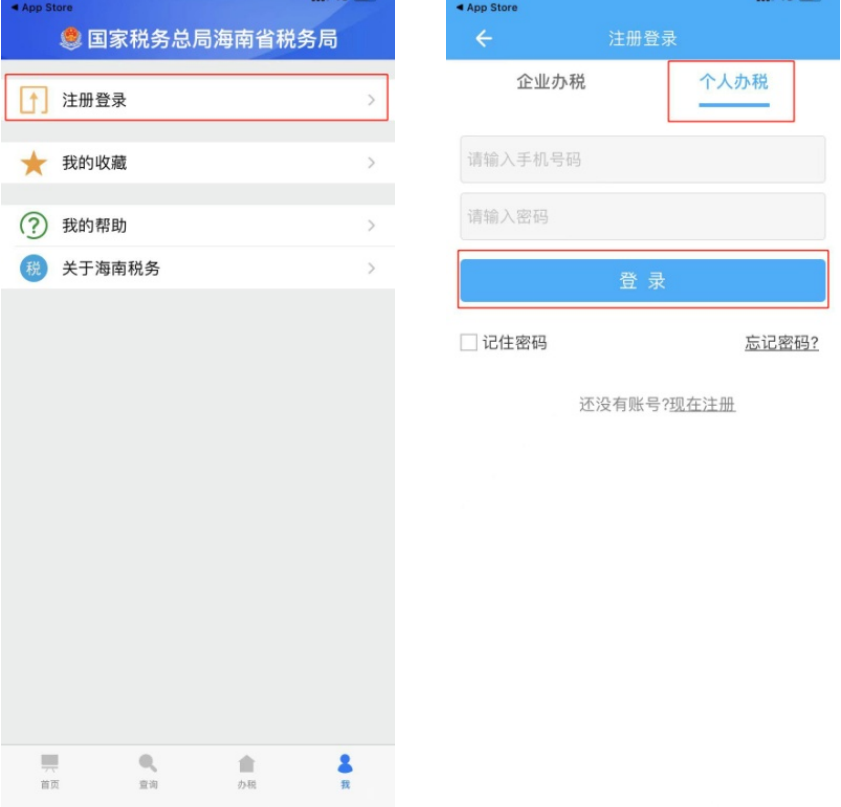This screenshot has width=841, height=807.
Task: Switch to the 个人办税 tab
Action: [733, 83]
